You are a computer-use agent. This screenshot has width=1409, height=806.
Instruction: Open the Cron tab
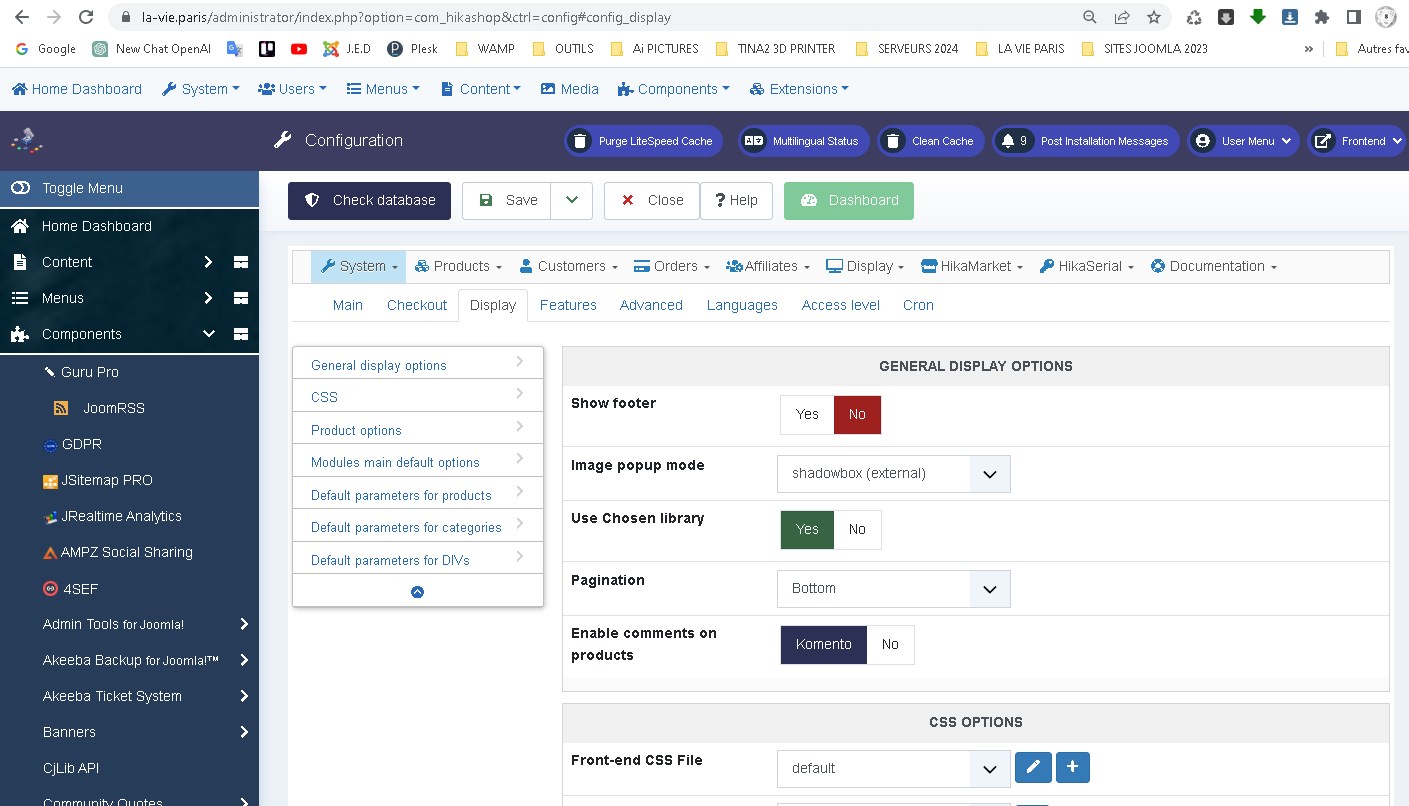[918, 305]
